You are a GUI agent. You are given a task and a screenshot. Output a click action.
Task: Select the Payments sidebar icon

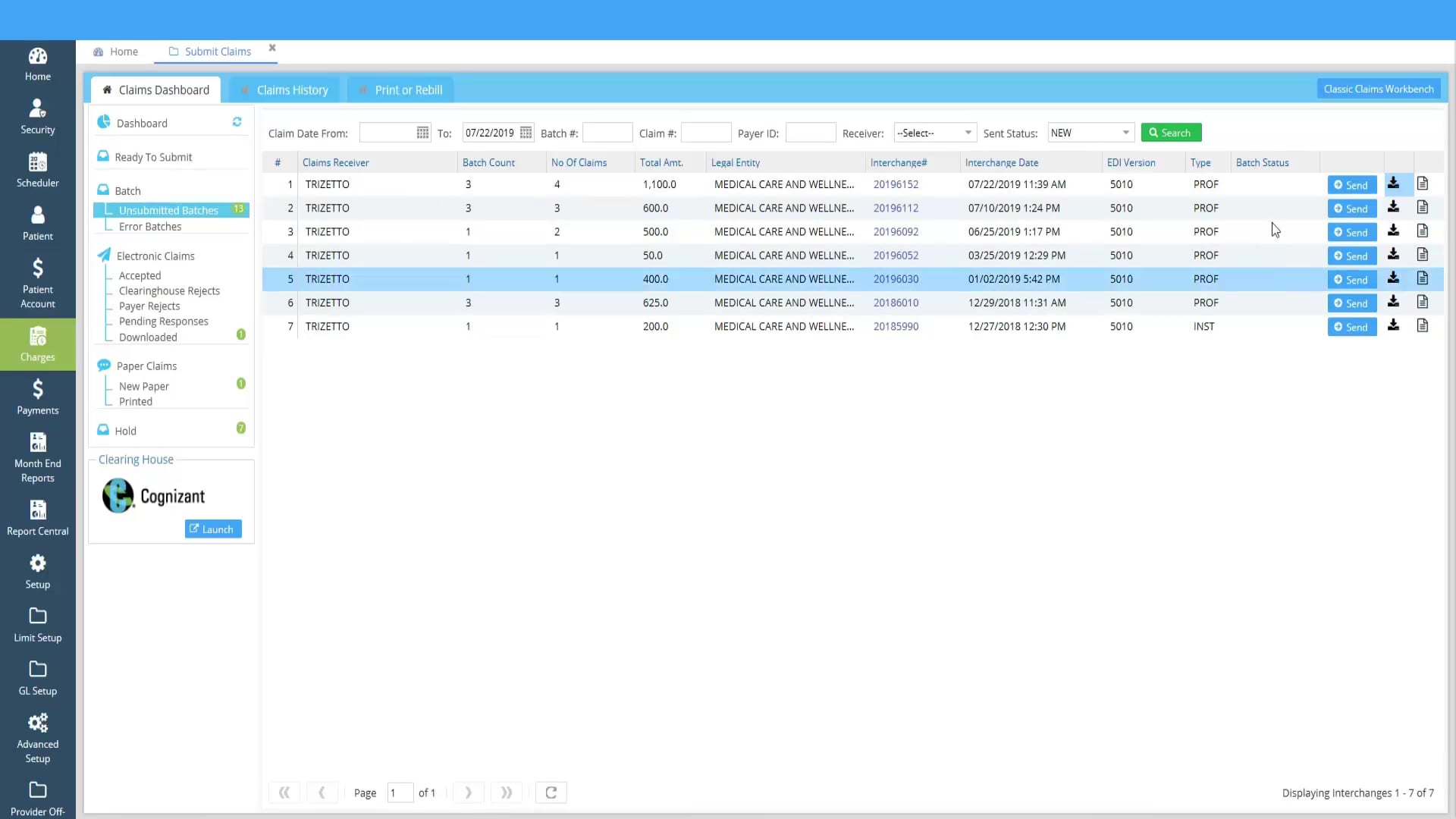coord(37,397)
